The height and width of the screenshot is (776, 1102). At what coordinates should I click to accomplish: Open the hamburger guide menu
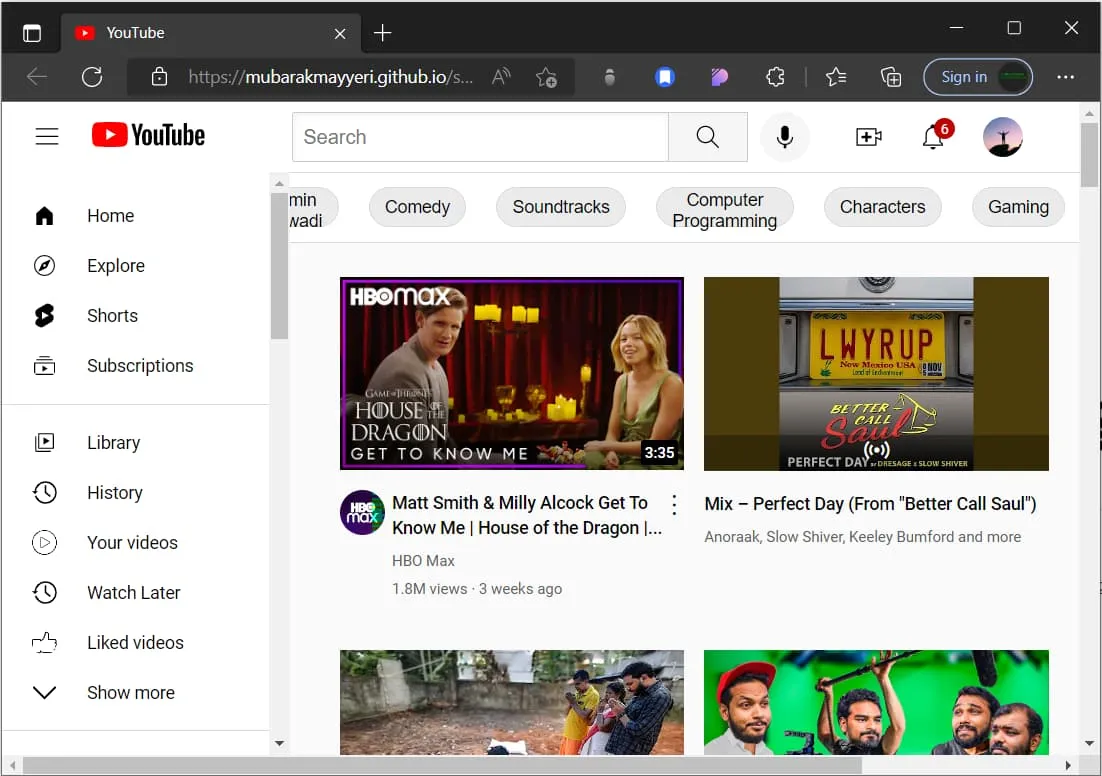coord(47,137)
